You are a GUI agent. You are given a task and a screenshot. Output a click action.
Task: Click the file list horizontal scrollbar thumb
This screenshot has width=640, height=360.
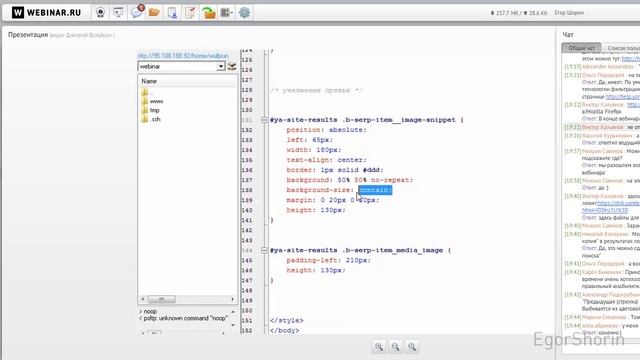pyautogui.click(x=162, y=299)
